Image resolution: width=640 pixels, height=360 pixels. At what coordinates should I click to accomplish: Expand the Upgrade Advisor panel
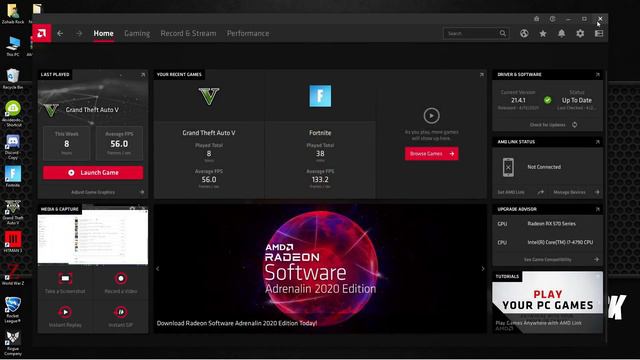click(598, 209)
